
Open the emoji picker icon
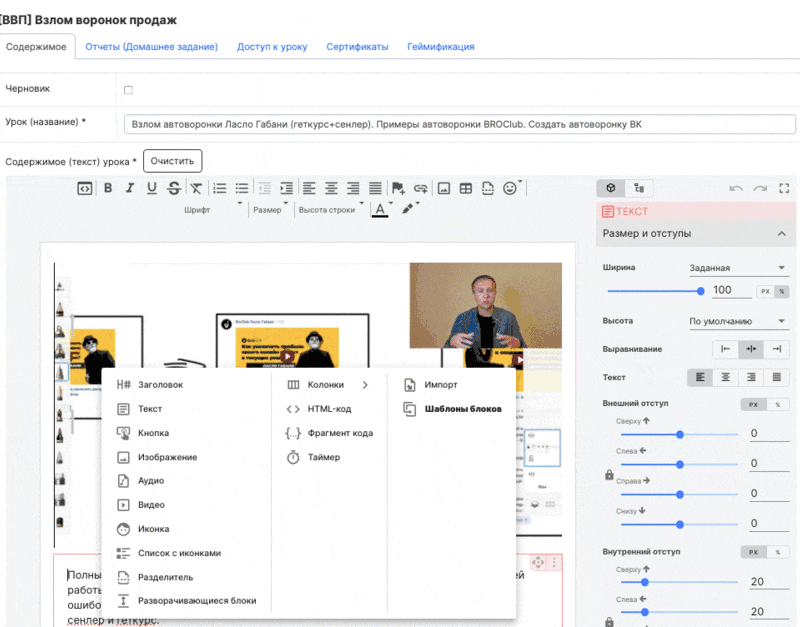coord(510,188)
